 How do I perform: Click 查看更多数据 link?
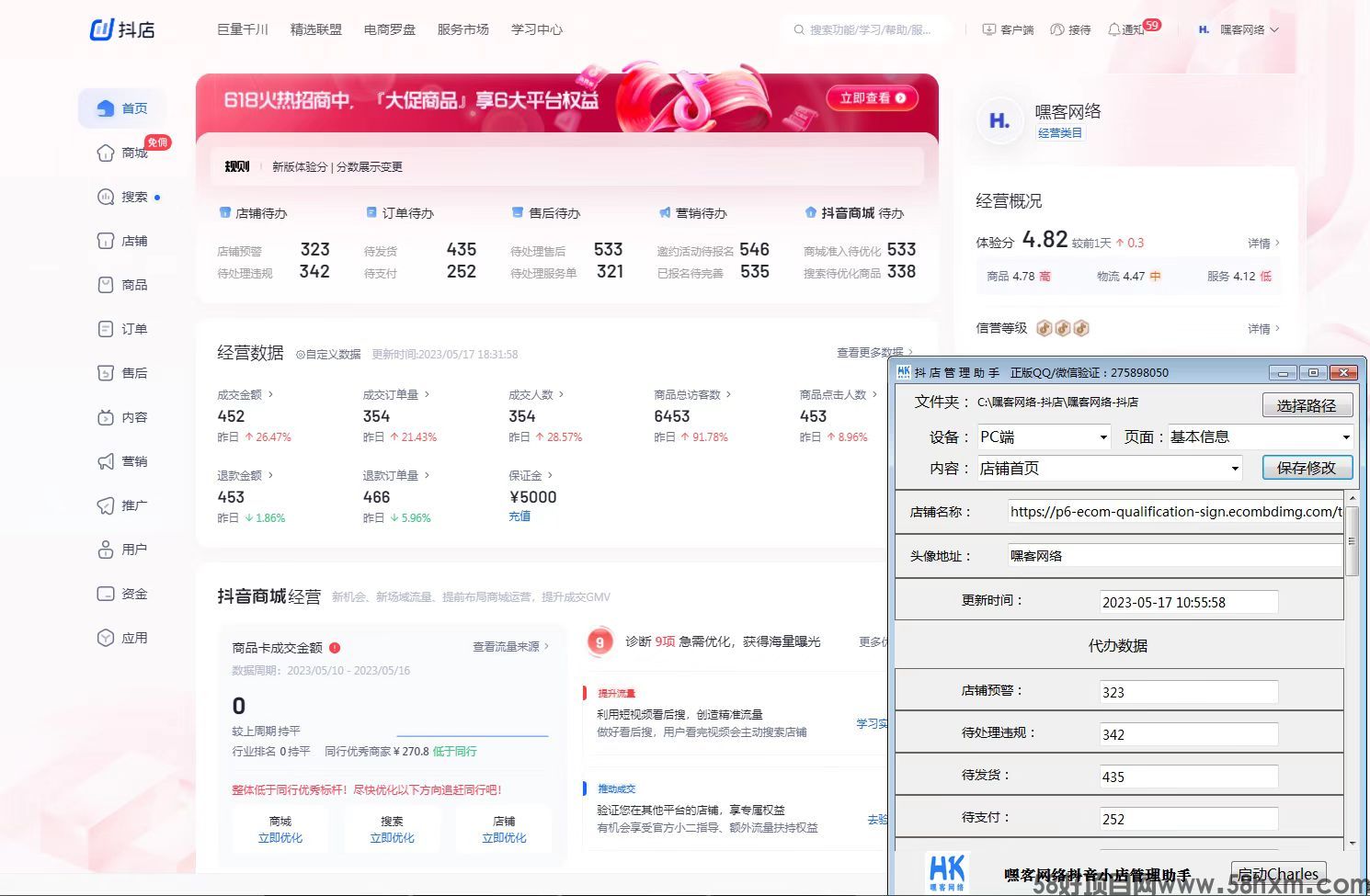(874, 352)
